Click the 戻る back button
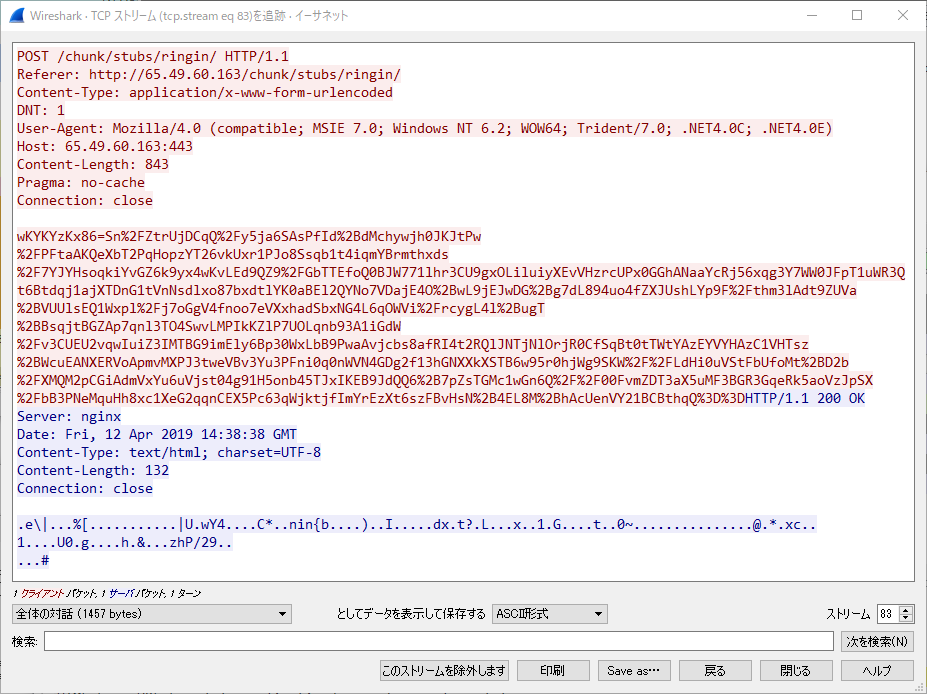The width and height of the screenshot is (927, 694). pos(715,671)
